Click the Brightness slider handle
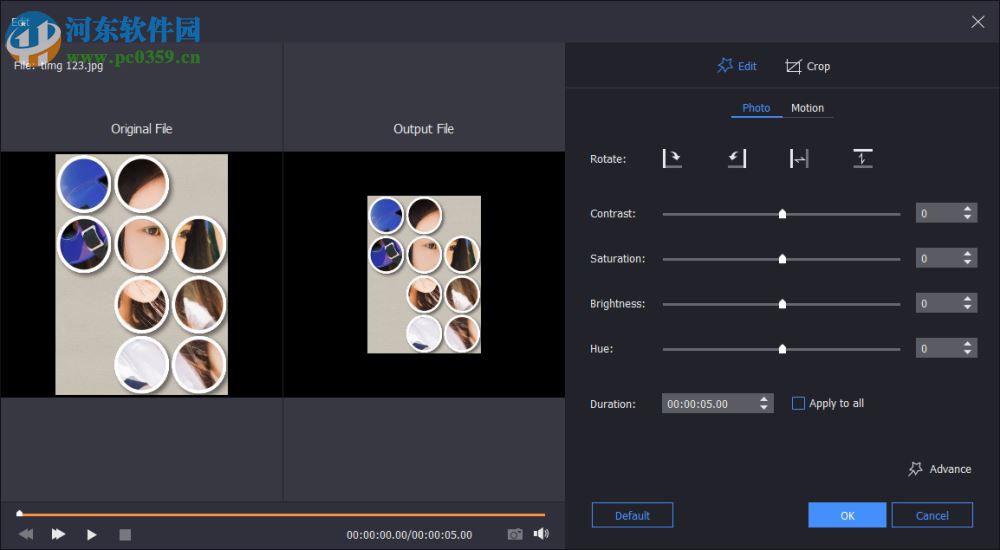The height and width of the screenshot is (550, 1000). pyautogui.click(x=783, y=304)
